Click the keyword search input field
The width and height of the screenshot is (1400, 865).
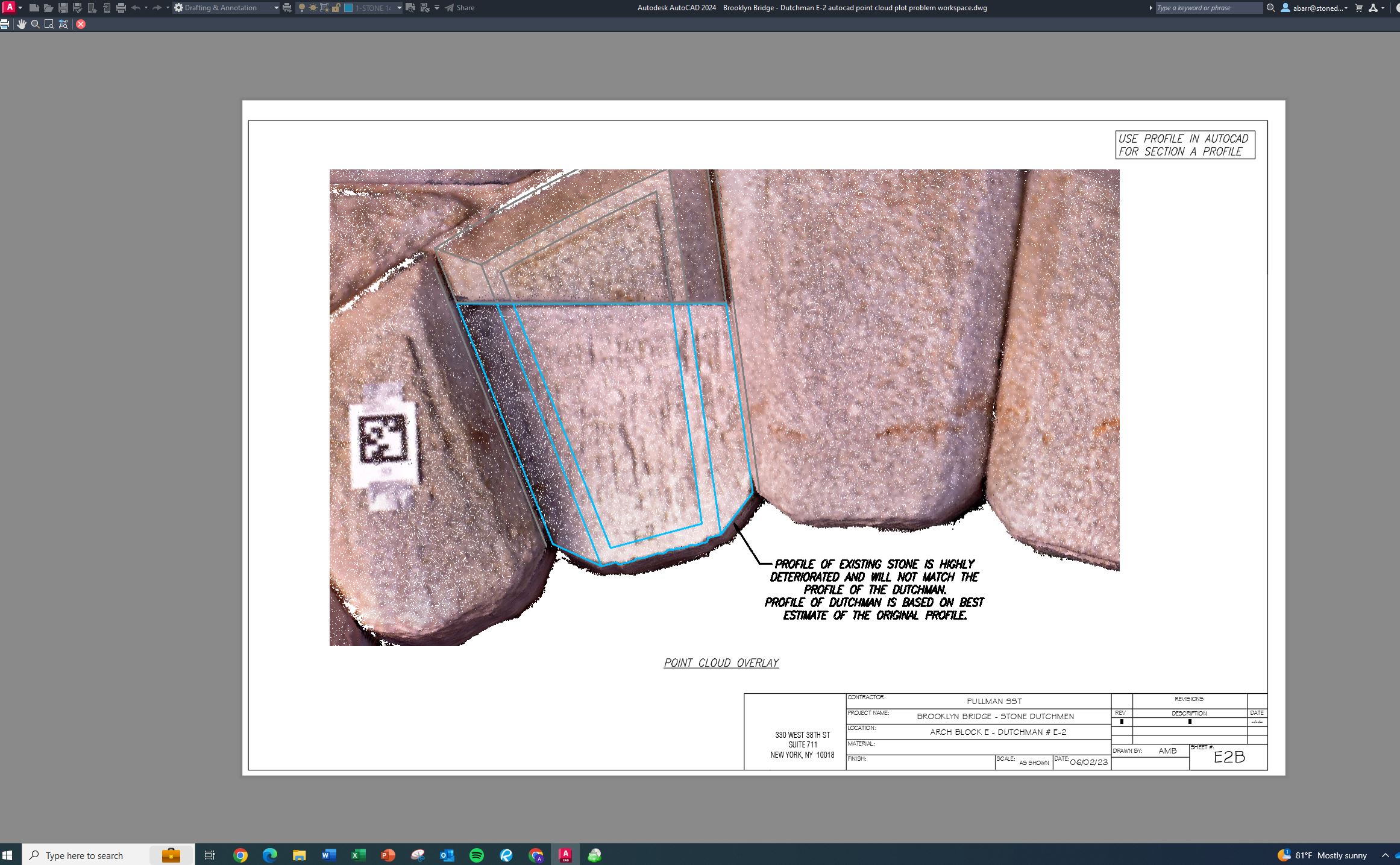[1208, 8]
